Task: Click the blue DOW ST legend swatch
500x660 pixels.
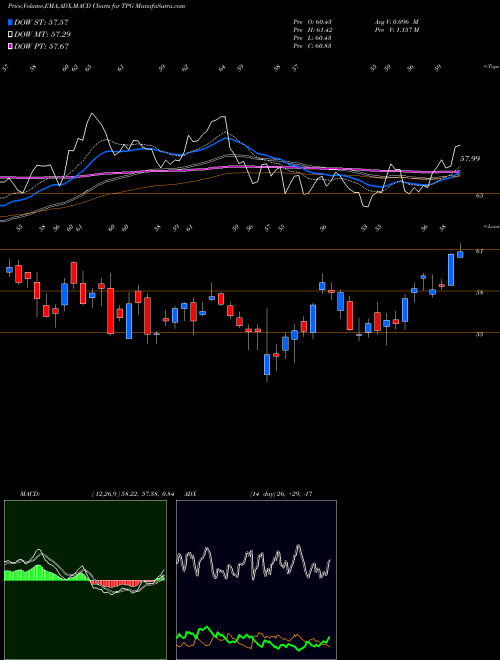Action: click(x=10, y=22)
